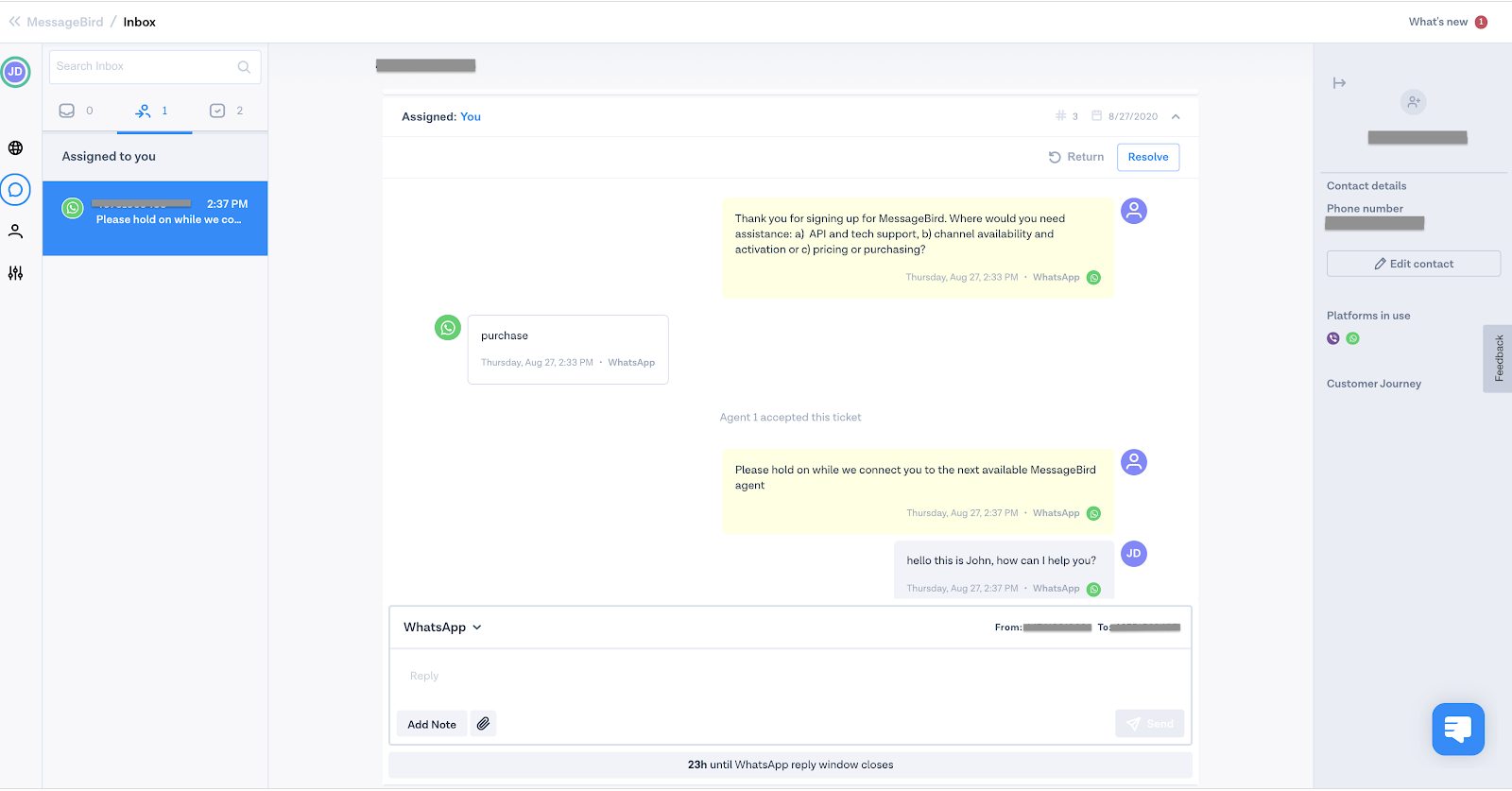The width and height of the screenshot is (1512, 791).
Task: Click Edit contact button
Action: (x=1414, y=264)
